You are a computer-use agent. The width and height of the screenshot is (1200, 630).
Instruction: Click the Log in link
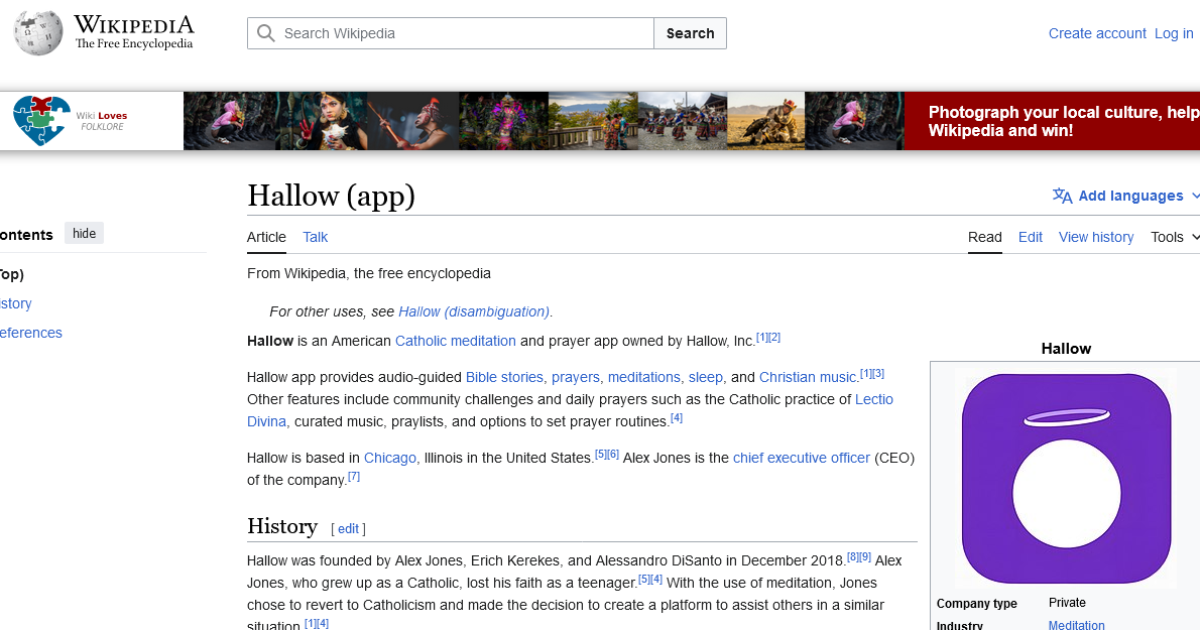tap(1173, 33)
